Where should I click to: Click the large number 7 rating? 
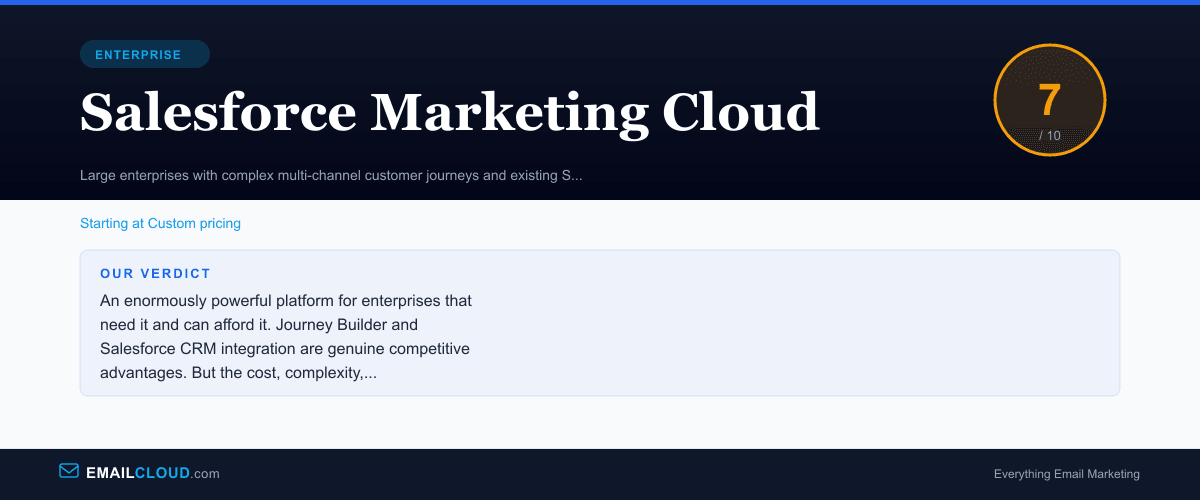pyautogui.click(x=1049, y=100)
